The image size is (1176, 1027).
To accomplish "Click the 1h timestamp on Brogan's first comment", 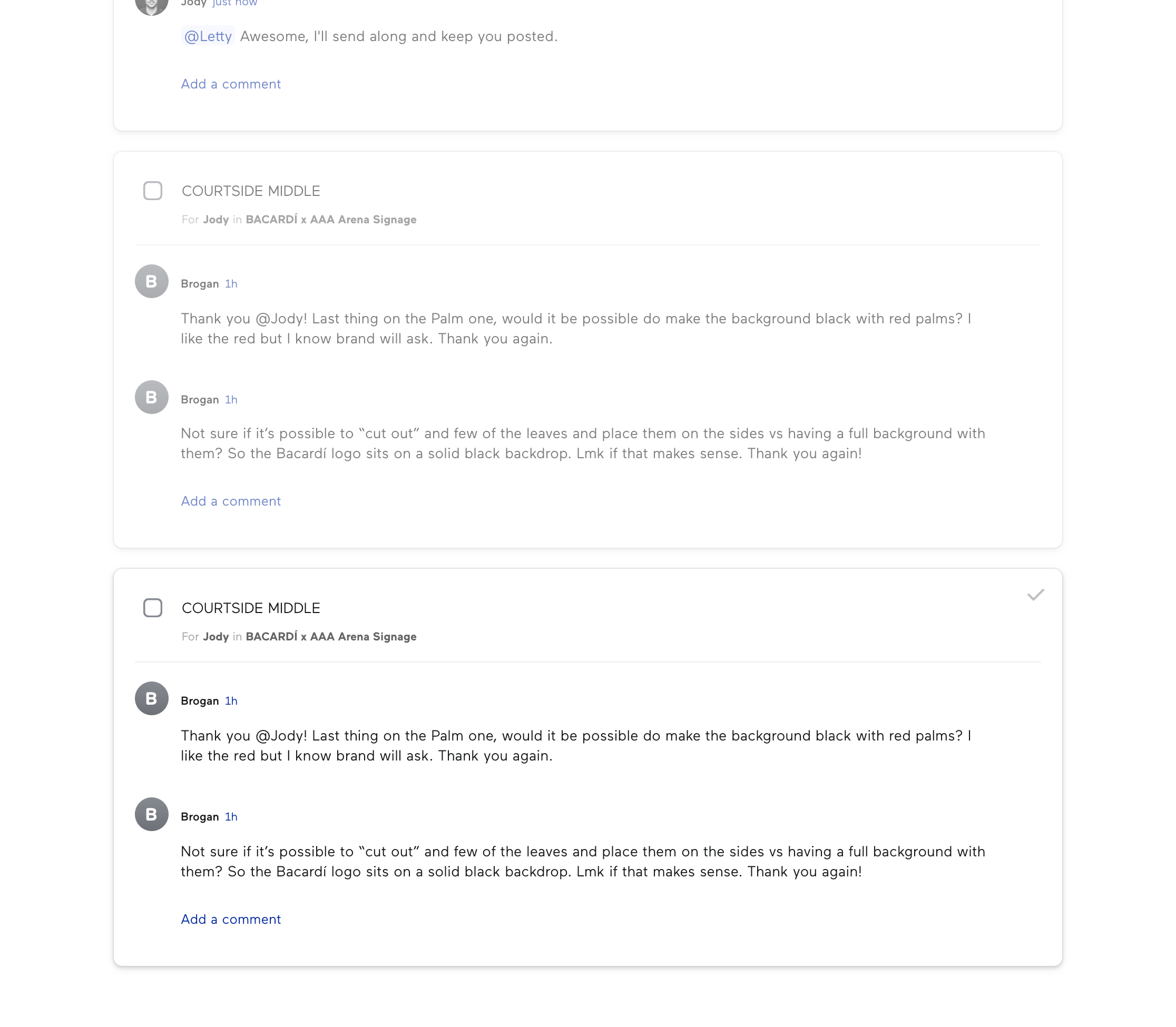I will 231,284.
